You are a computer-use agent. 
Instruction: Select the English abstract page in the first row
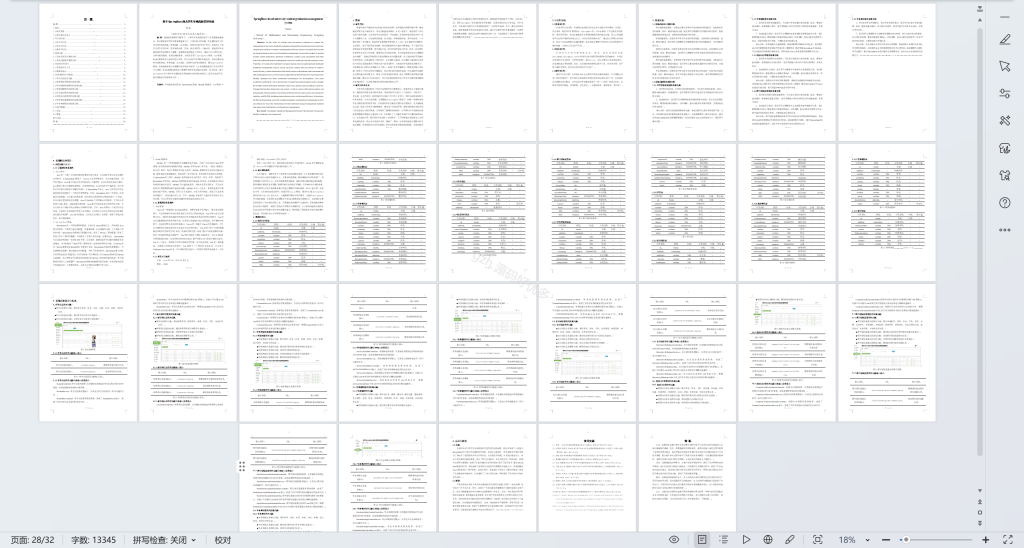point(288,73)
